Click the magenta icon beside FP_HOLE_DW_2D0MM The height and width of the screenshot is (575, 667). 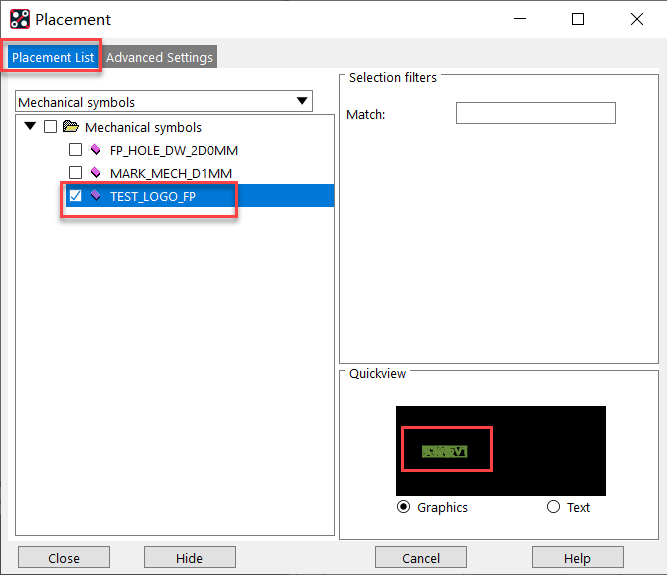[x=96, y=150]
